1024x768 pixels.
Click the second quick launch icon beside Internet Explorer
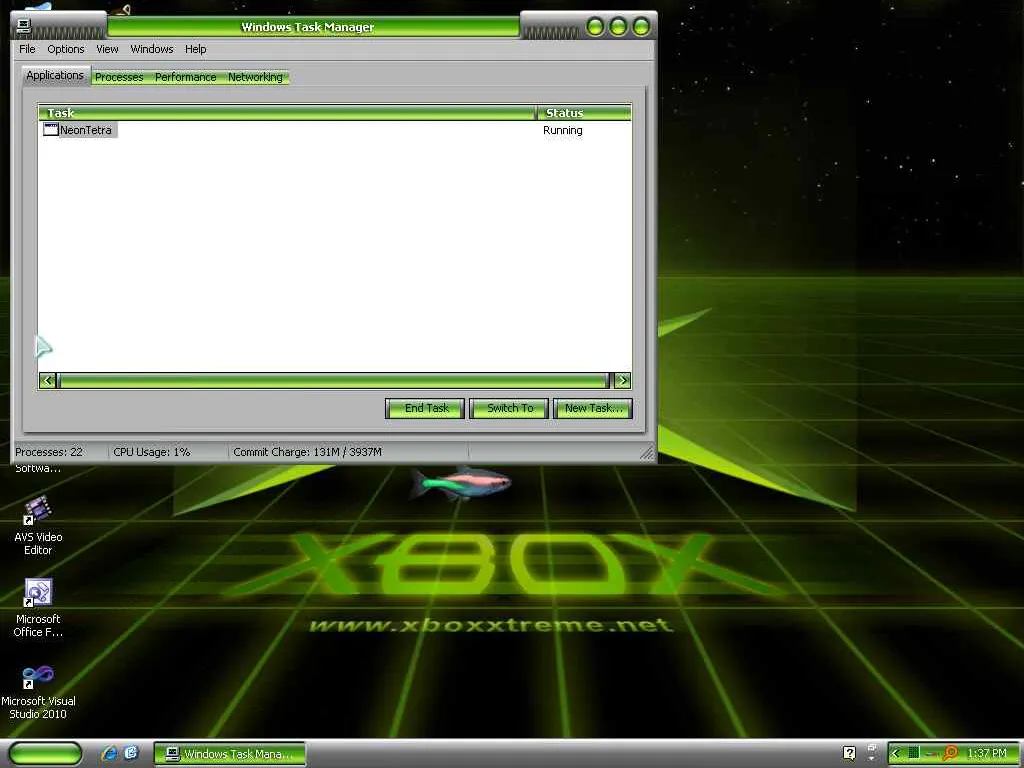coord(131,753)
